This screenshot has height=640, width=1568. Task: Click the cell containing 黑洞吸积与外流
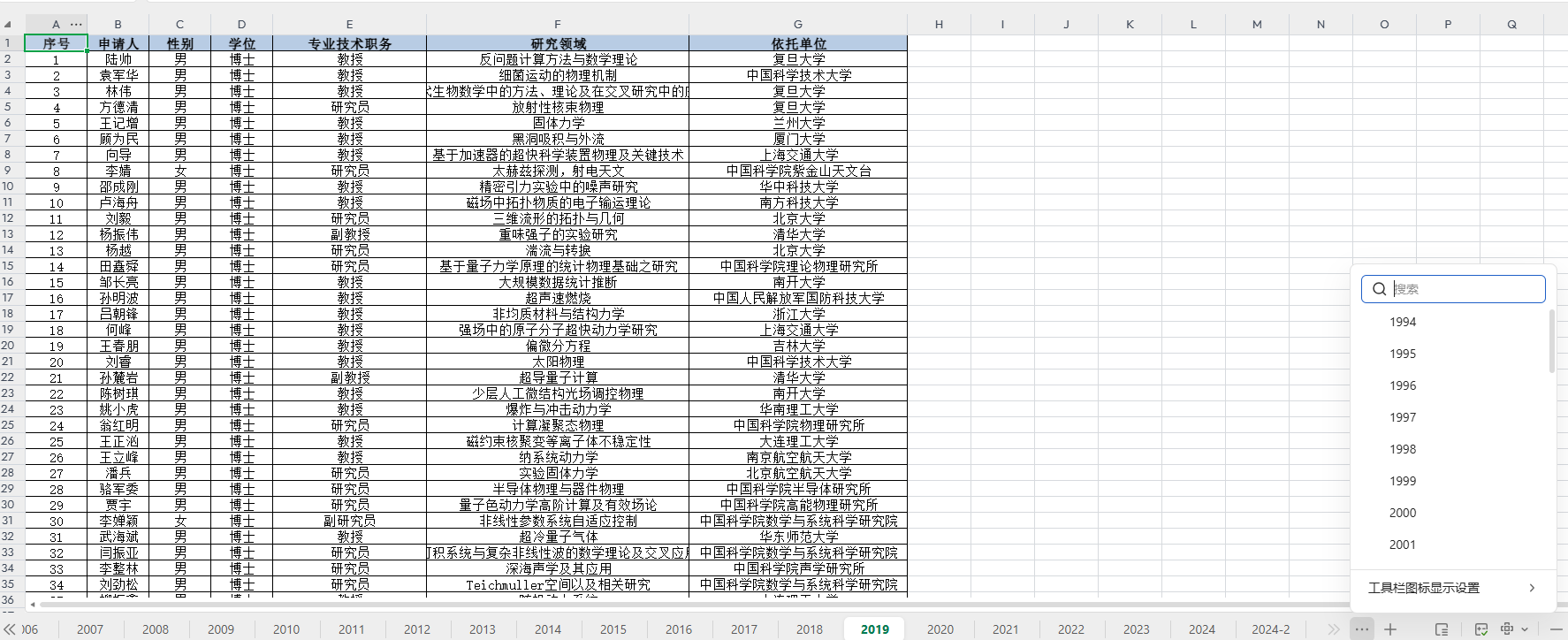coord(558,139)
